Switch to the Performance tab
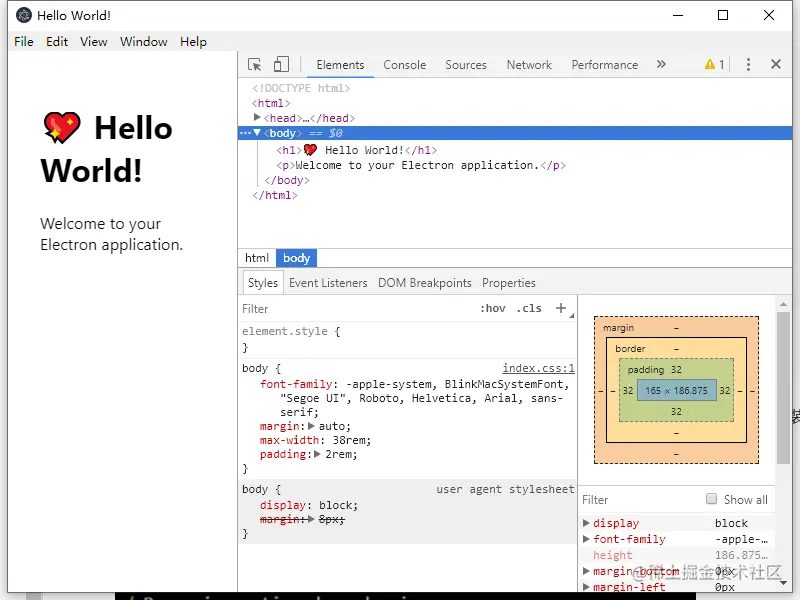 (605, 65)
